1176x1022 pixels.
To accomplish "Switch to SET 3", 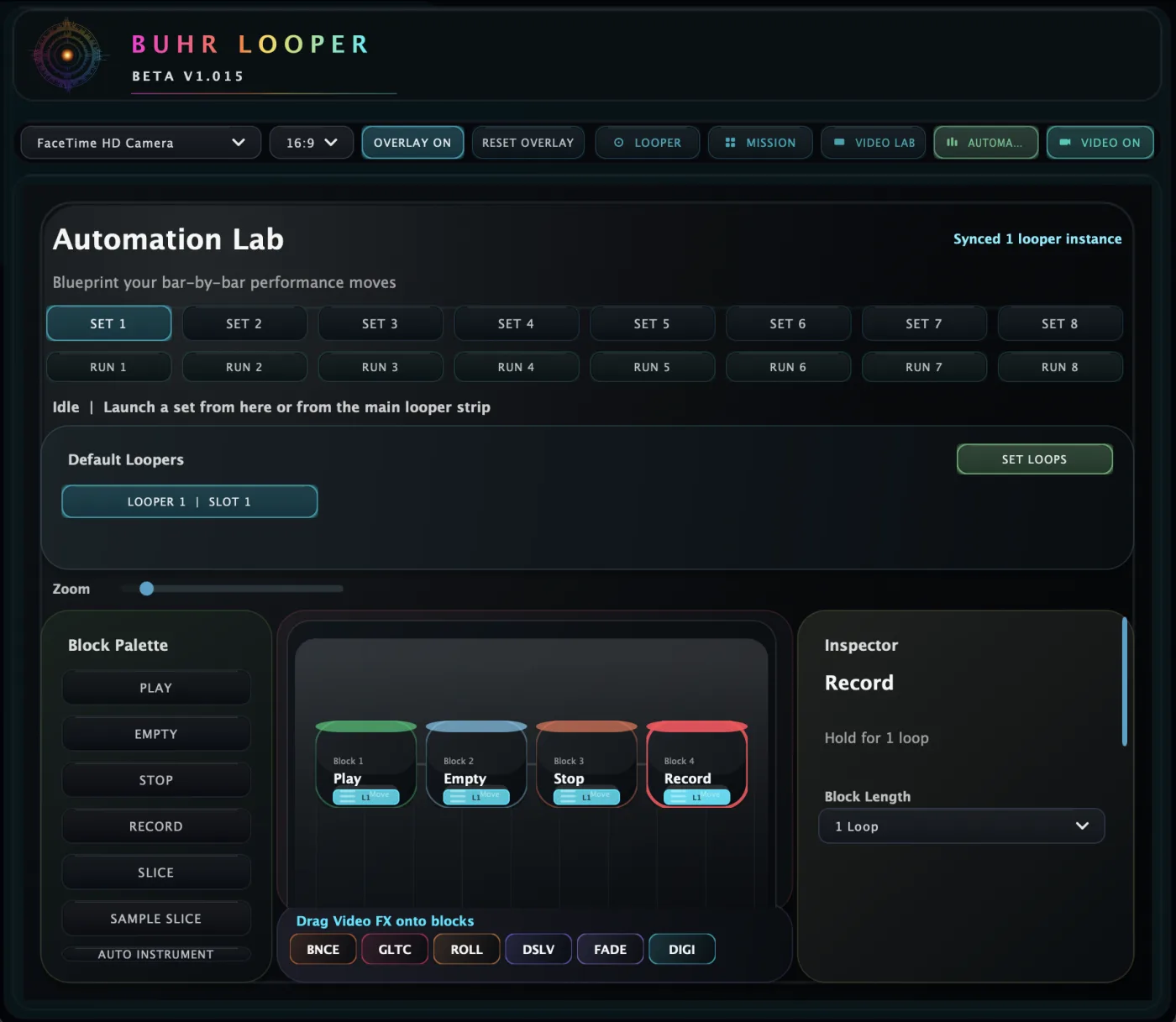I will 381,323.
